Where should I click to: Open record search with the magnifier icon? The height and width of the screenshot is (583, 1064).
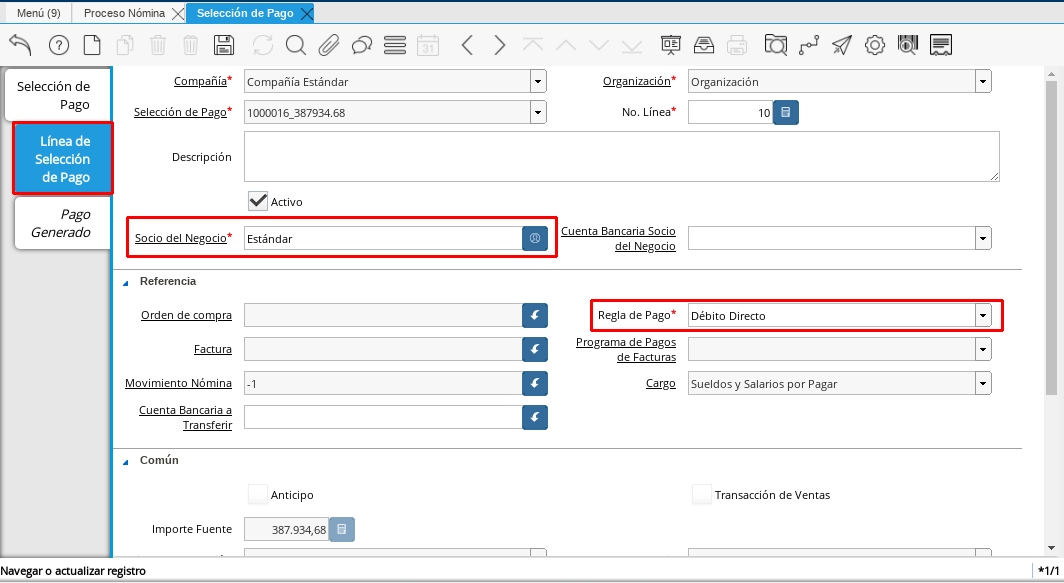296,45
